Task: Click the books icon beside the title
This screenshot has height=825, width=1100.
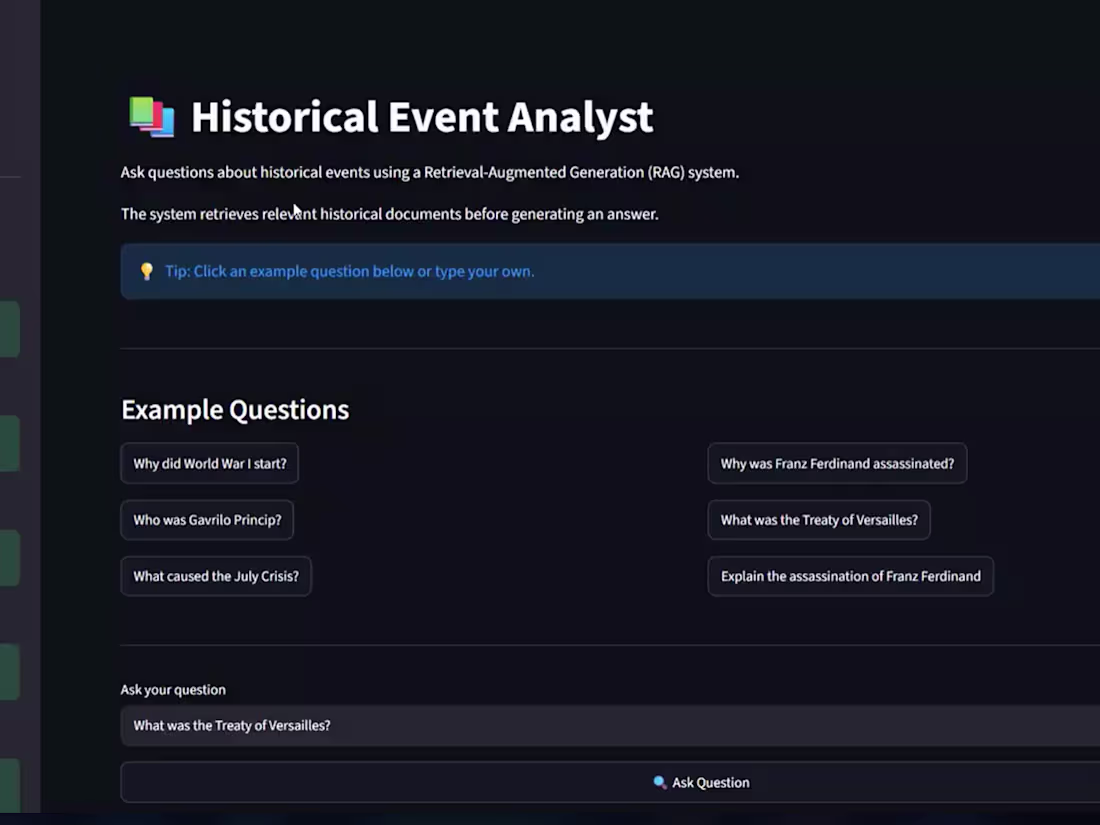Action: pyautogui.click(x=152, y=116)
